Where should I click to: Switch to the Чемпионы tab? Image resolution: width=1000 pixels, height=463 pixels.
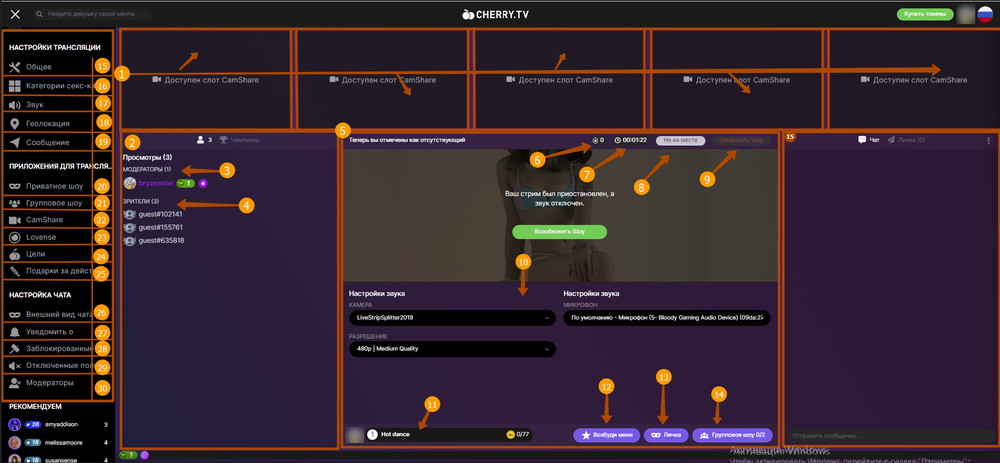tap(238, 141)
